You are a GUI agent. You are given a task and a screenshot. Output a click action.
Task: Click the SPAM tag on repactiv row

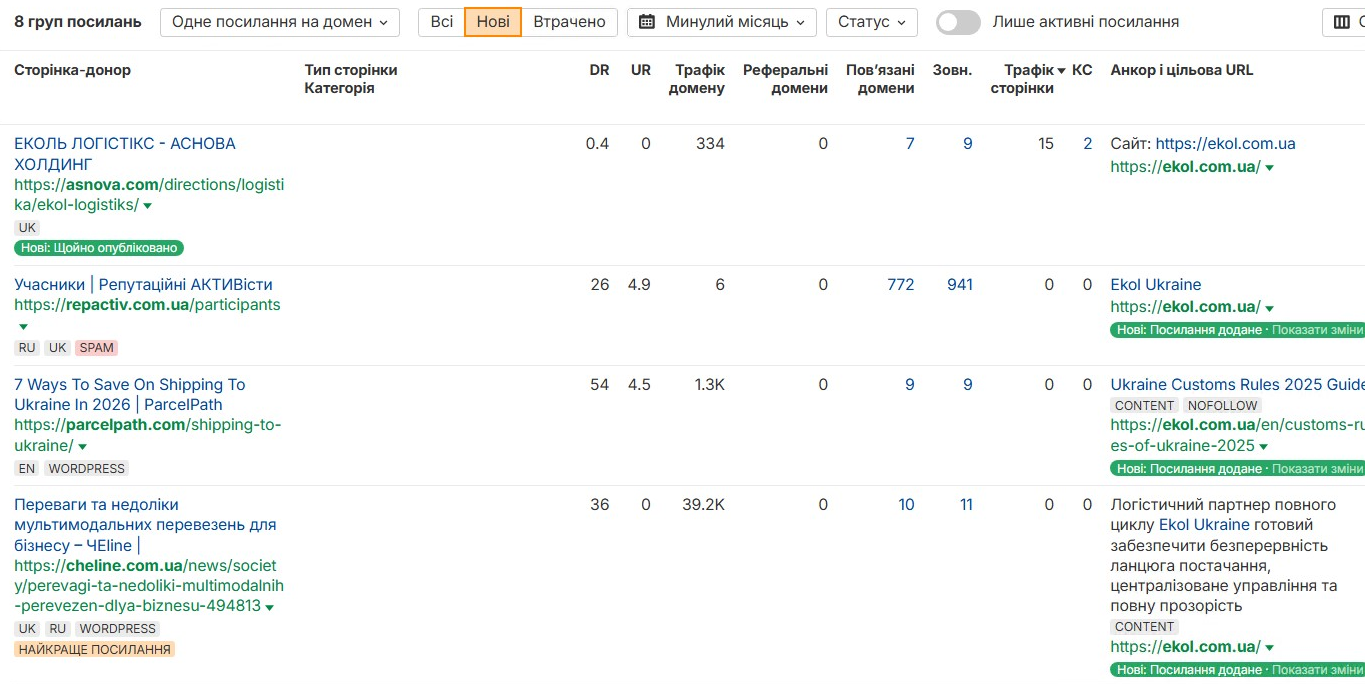tap(97, 348)
